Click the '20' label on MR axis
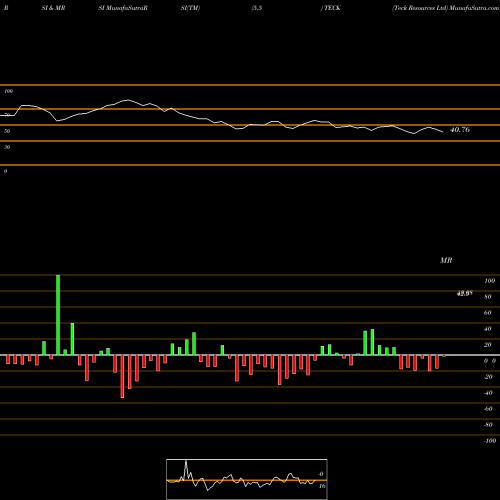This screenshot has height=500, width=500. [488, 345]
